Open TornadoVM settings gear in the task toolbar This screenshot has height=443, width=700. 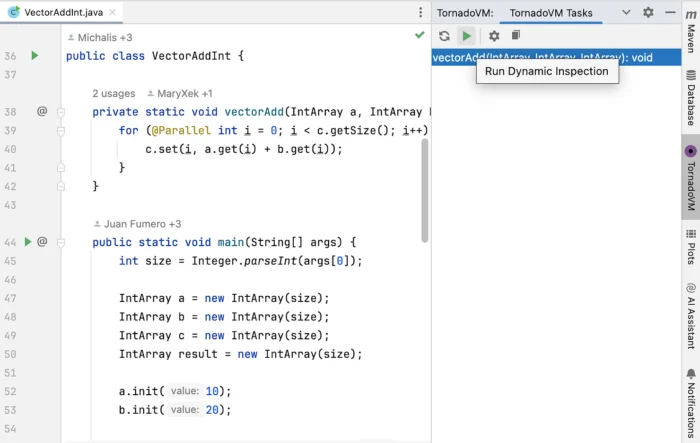coord(494,36)
